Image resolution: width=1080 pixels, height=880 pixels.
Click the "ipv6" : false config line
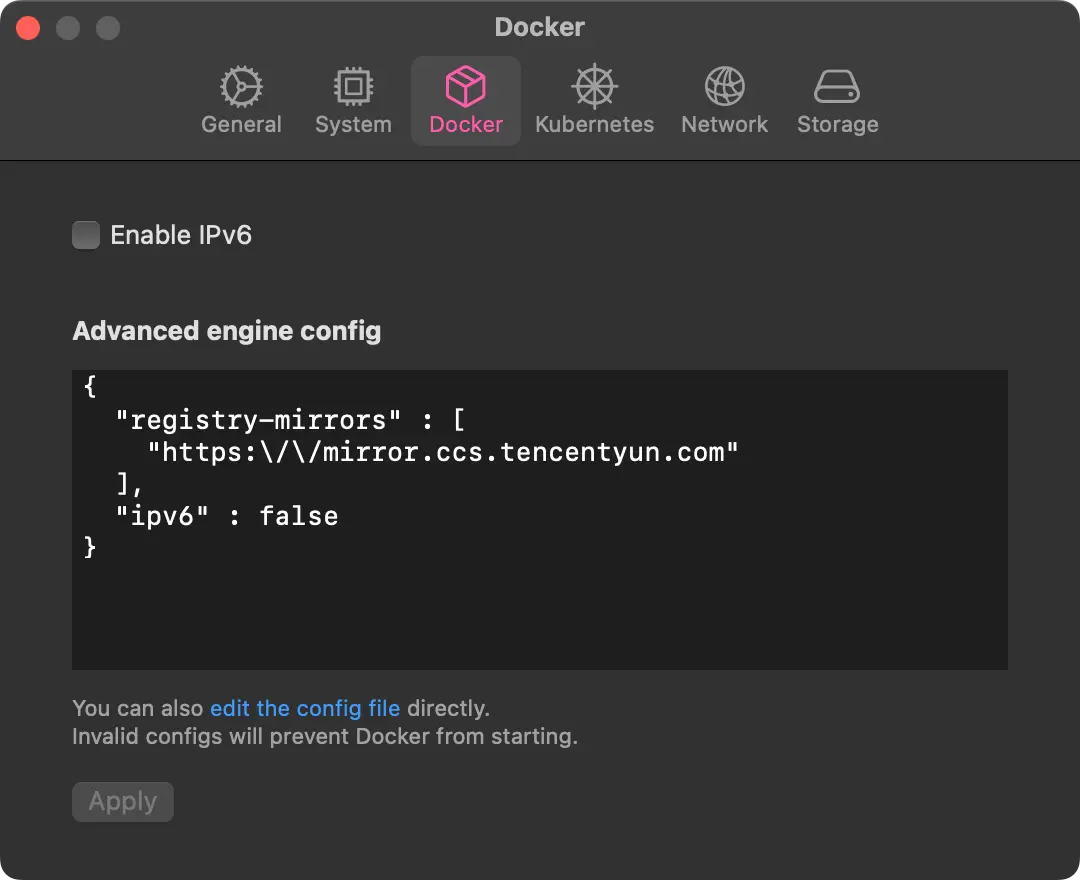[x=228, y=516]
